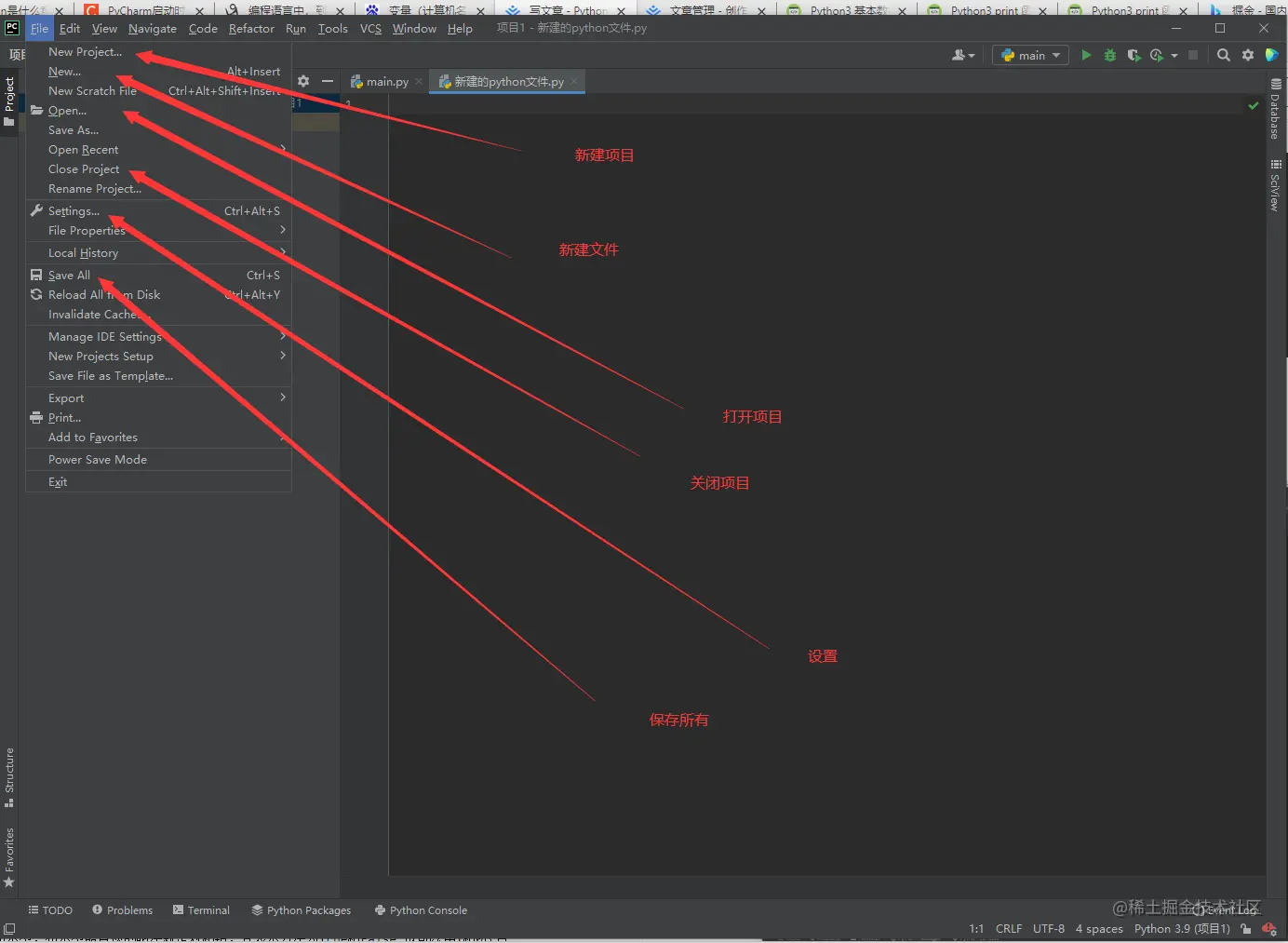
Task: Open the Edit menu
Action: point(70,29)
